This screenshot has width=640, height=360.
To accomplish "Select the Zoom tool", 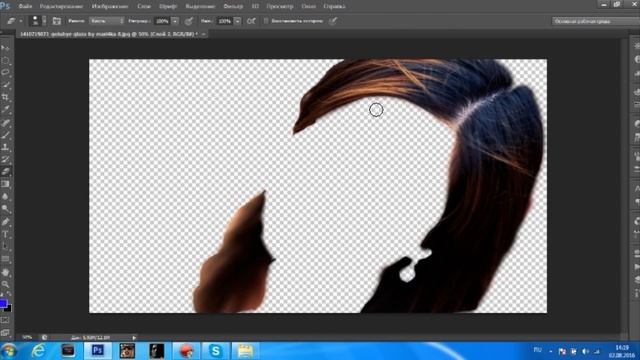I will [x=5, y=284].
